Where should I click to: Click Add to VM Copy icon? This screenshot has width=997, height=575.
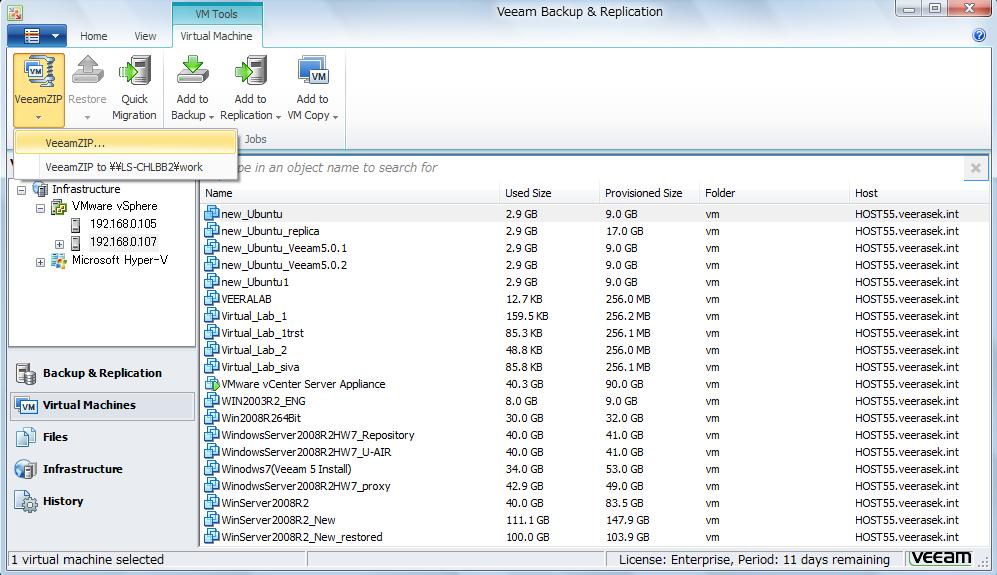[312, 71]
